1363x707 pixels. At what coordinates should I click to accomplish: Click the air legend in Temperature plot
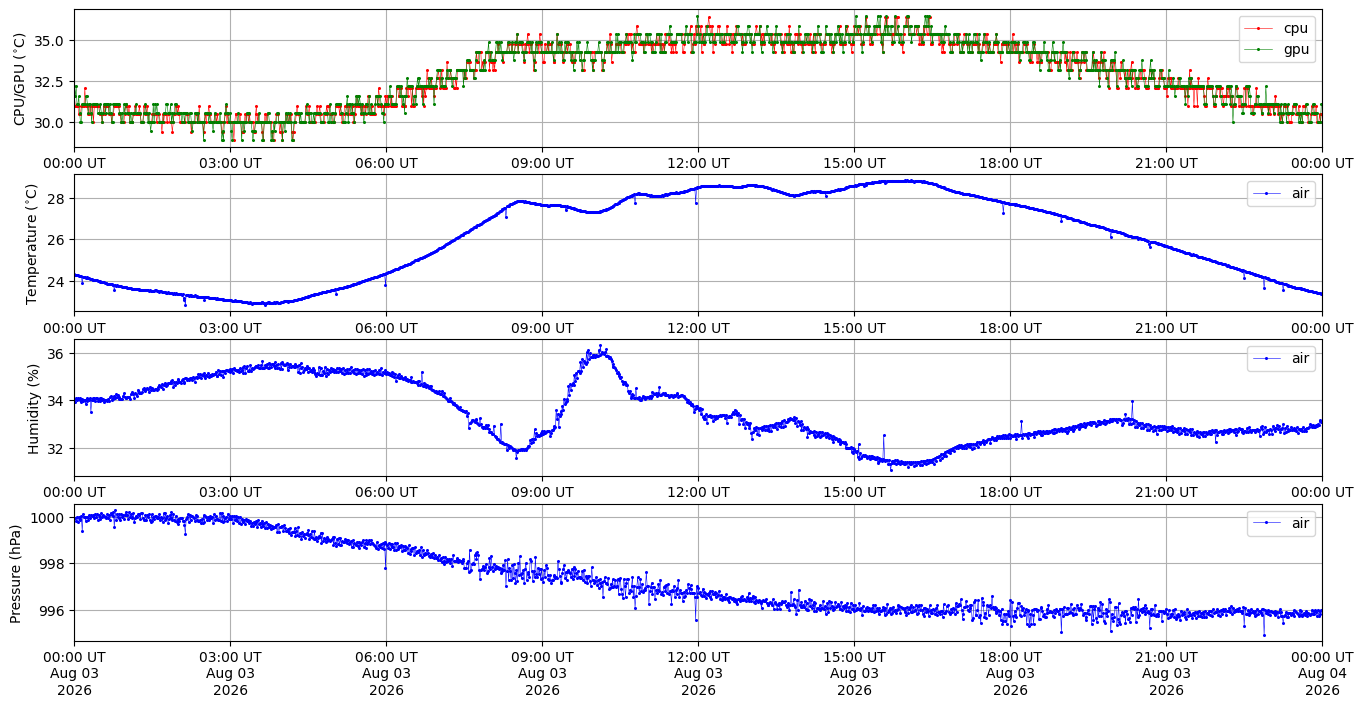pyautogui.click(x=1281, y=193)
